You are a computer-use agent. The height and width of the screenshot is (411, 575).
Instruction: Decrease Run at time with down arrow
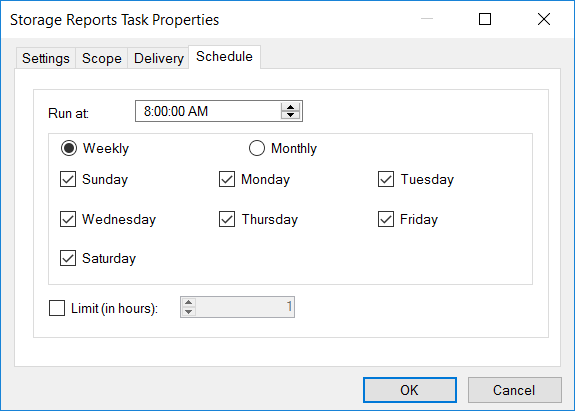[290, 115]
